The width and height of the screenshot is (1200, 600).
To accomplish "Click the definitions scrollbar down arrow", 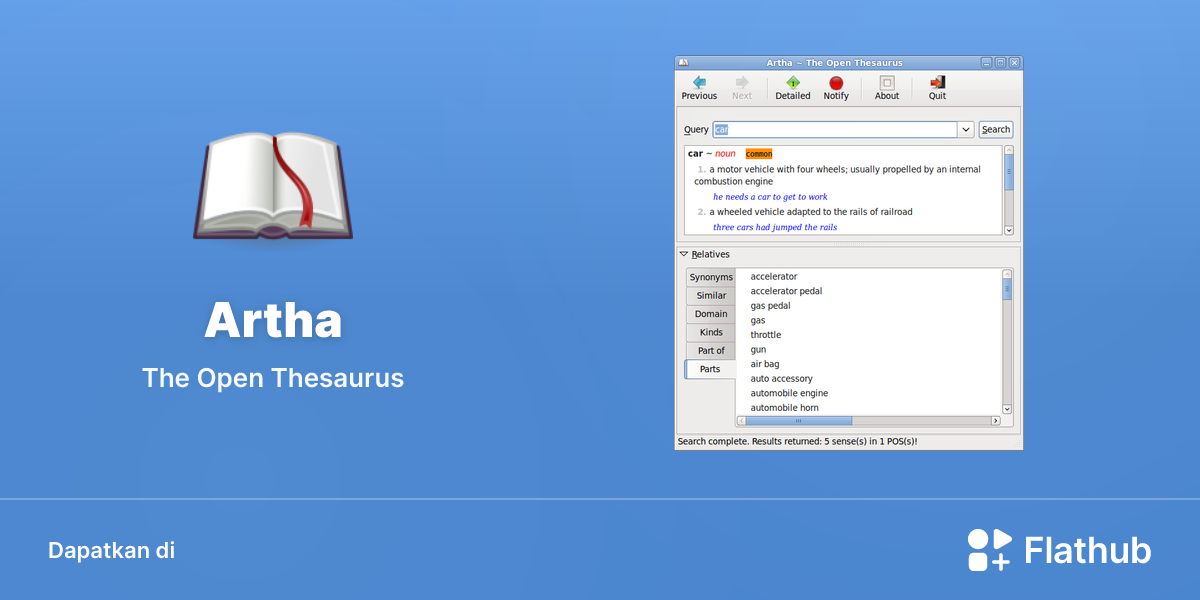I will 1009,230.
